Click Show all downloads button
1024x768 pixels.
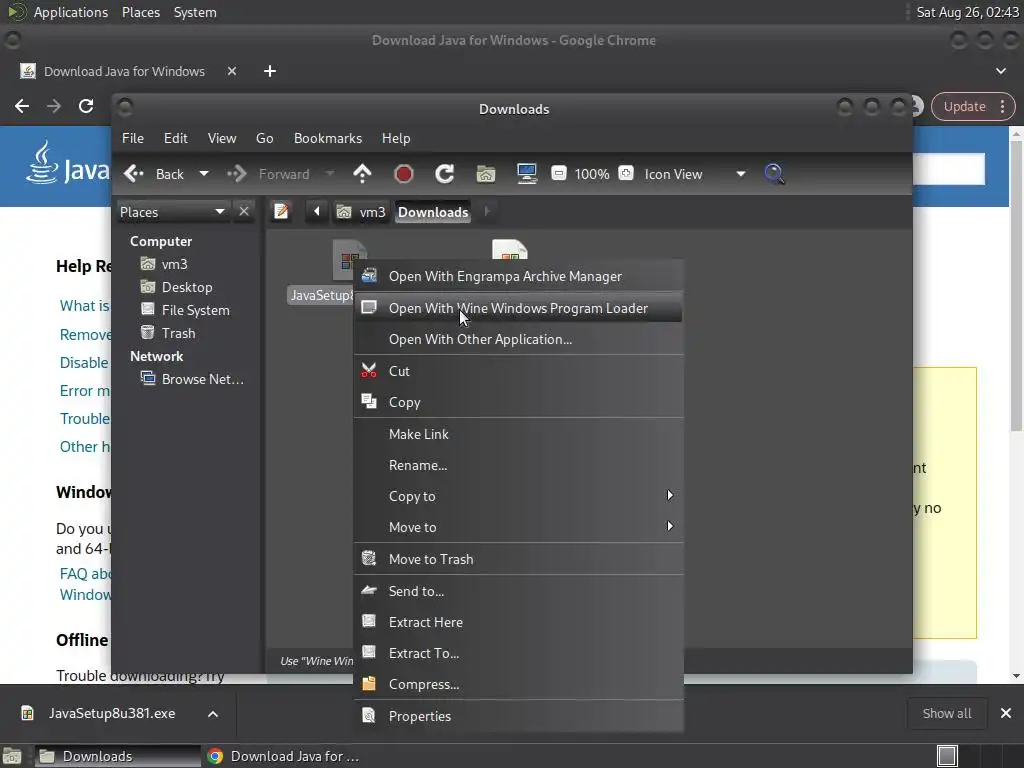click(x=947, y=714)
